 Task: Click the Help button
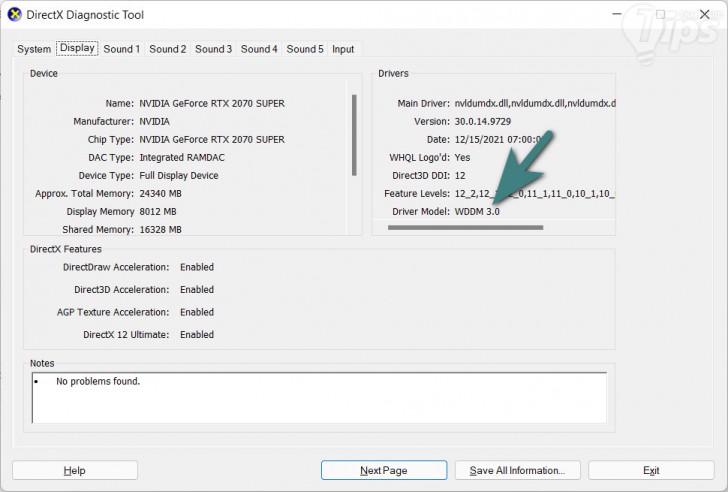point(75,470)
